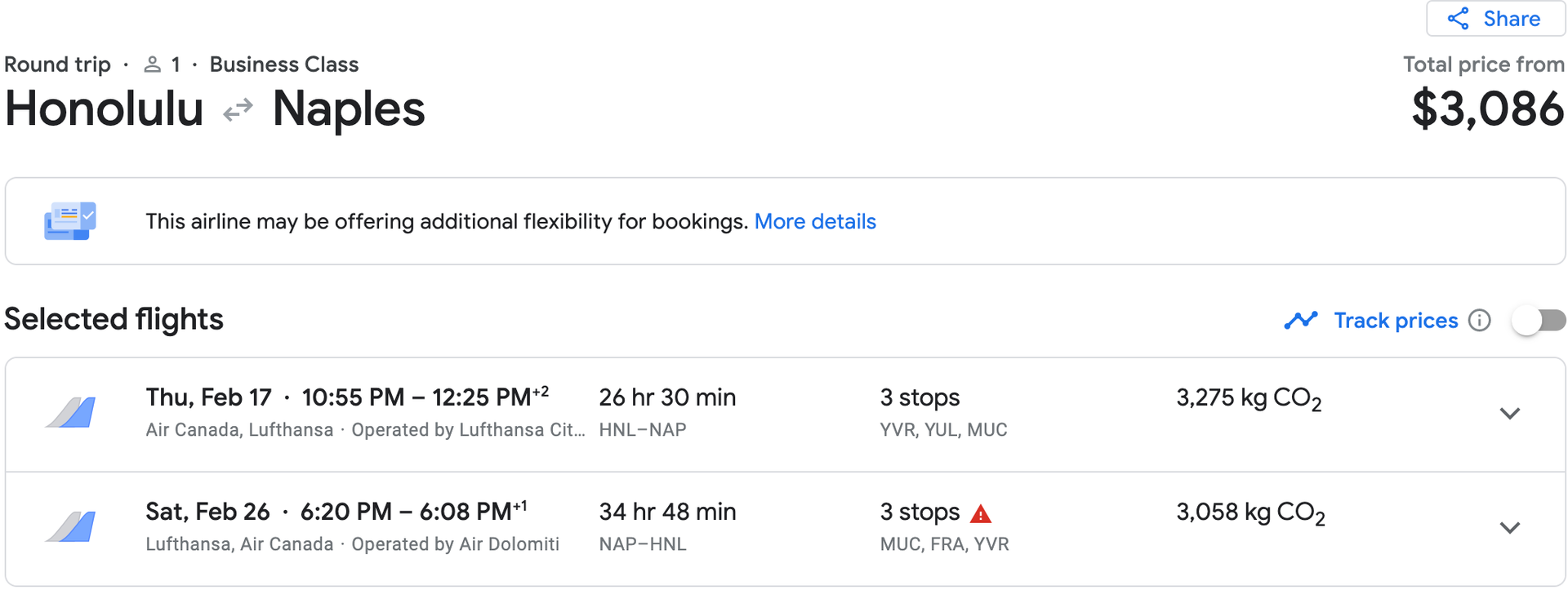Expand the Thu, Feb 17 outbound flight details

(x=1508, y=413)
